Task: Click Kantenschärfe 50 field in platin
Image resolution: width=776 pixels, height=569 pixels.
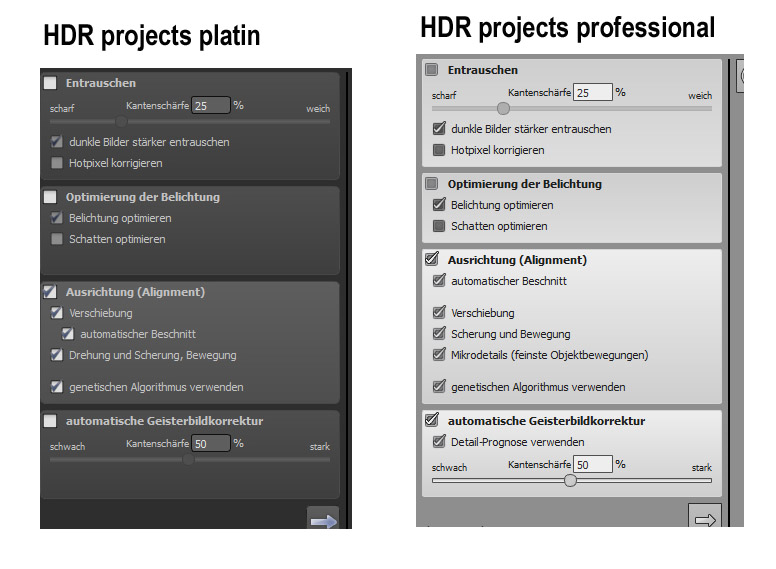Action: [211, 443]
